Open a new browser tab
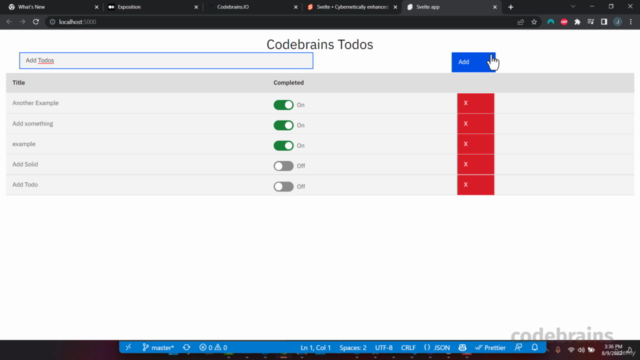Image resolution: width=640 pixels, height=360 pixels. pyautogui.click(x=511, y=7)
